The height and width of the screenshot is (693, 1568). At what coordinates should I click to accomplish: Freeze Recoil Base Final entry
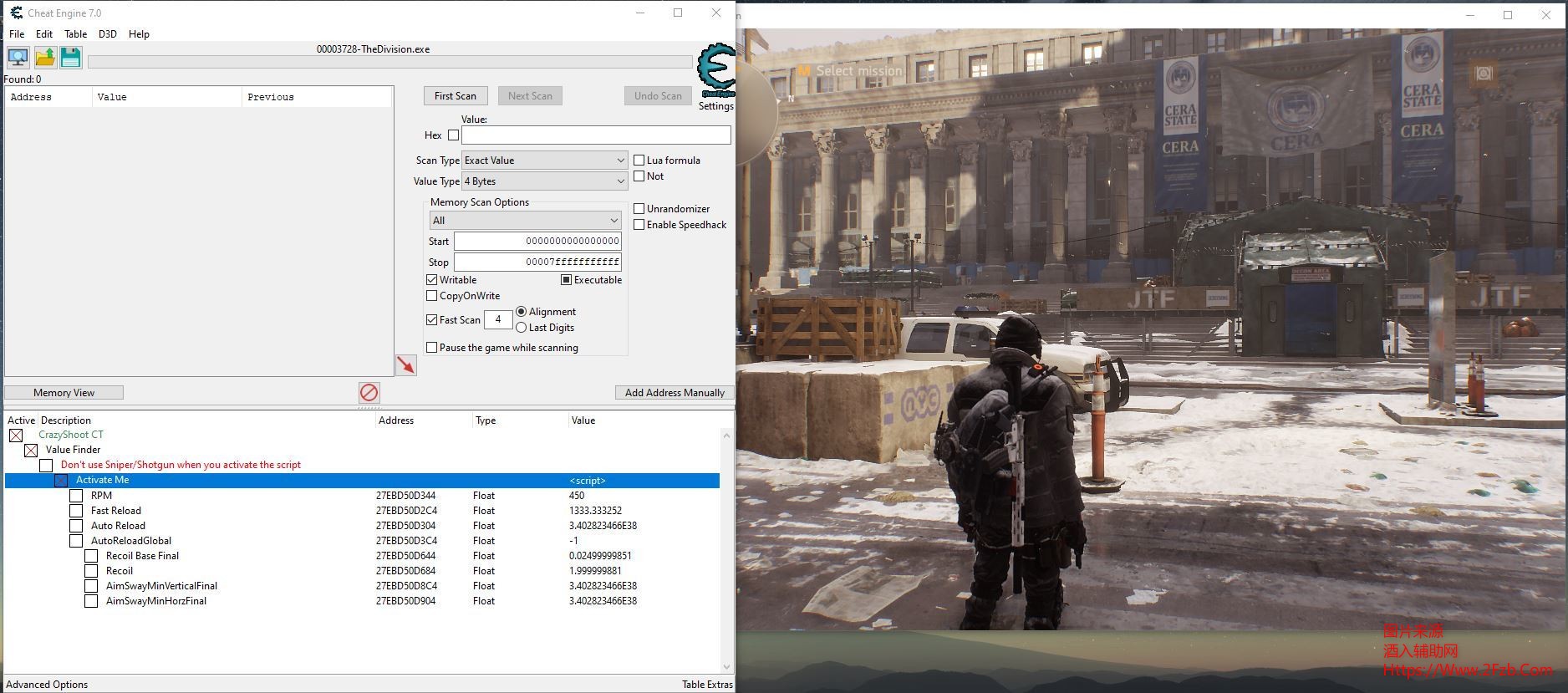[91, 556]
